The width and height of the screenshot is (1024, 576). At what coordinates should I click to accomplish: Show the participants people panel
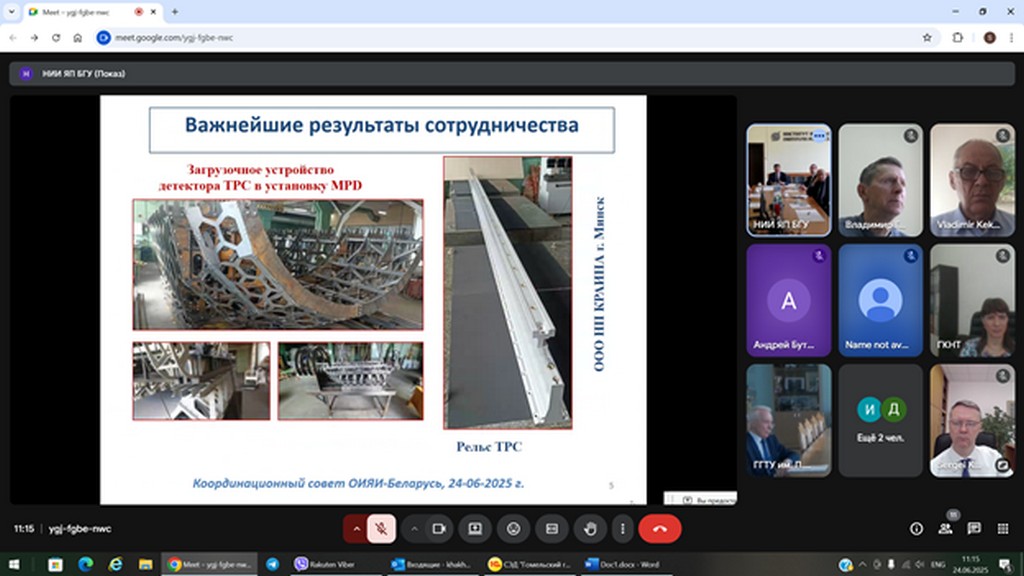click(945, 528)
